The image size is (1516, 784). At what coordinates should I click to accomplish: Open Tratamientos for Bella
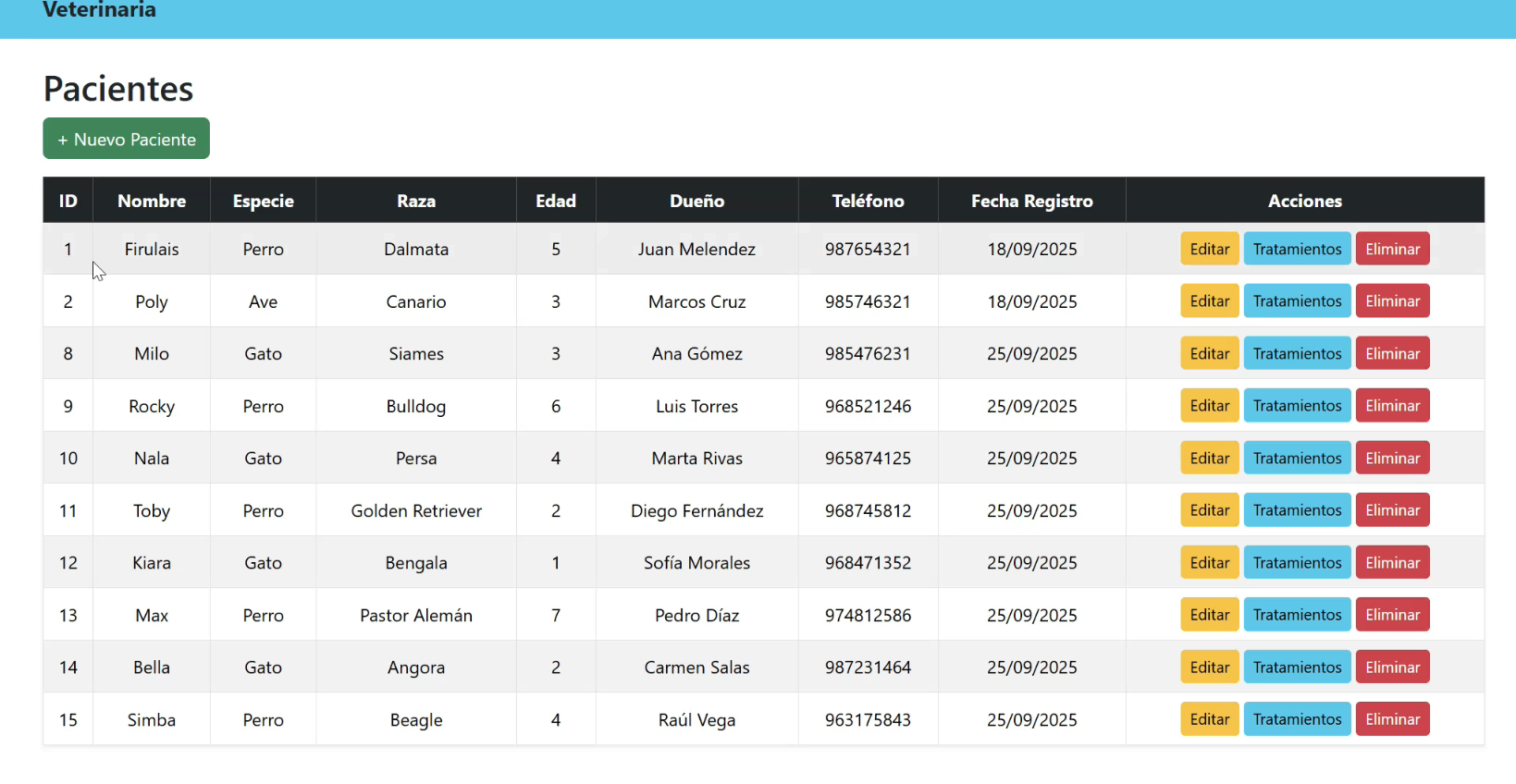1296,667
